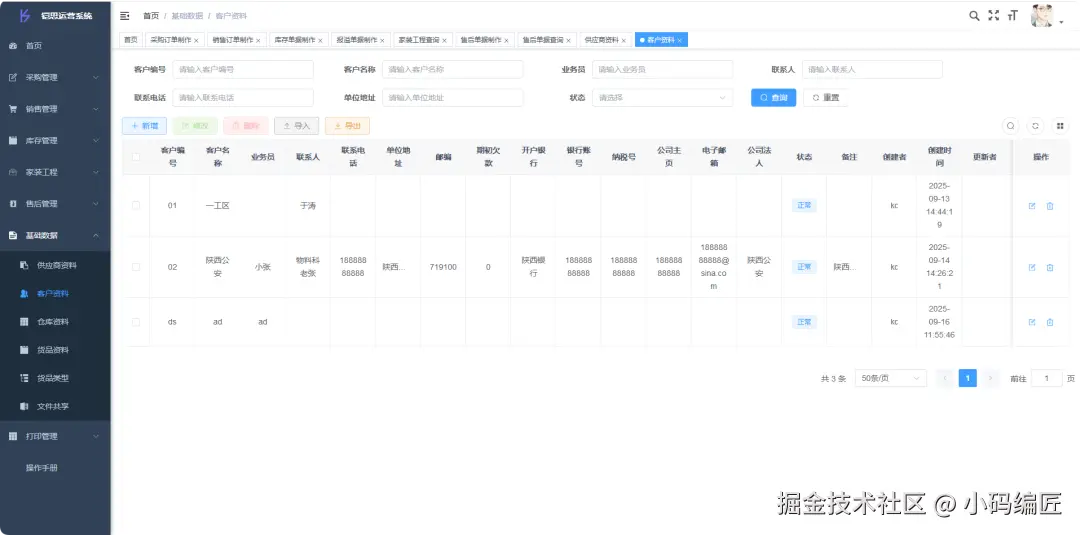Open 仓库资料 in the sidebar submenu
This screenshot has height=535, width=1080.
click(x=55, y=322)
